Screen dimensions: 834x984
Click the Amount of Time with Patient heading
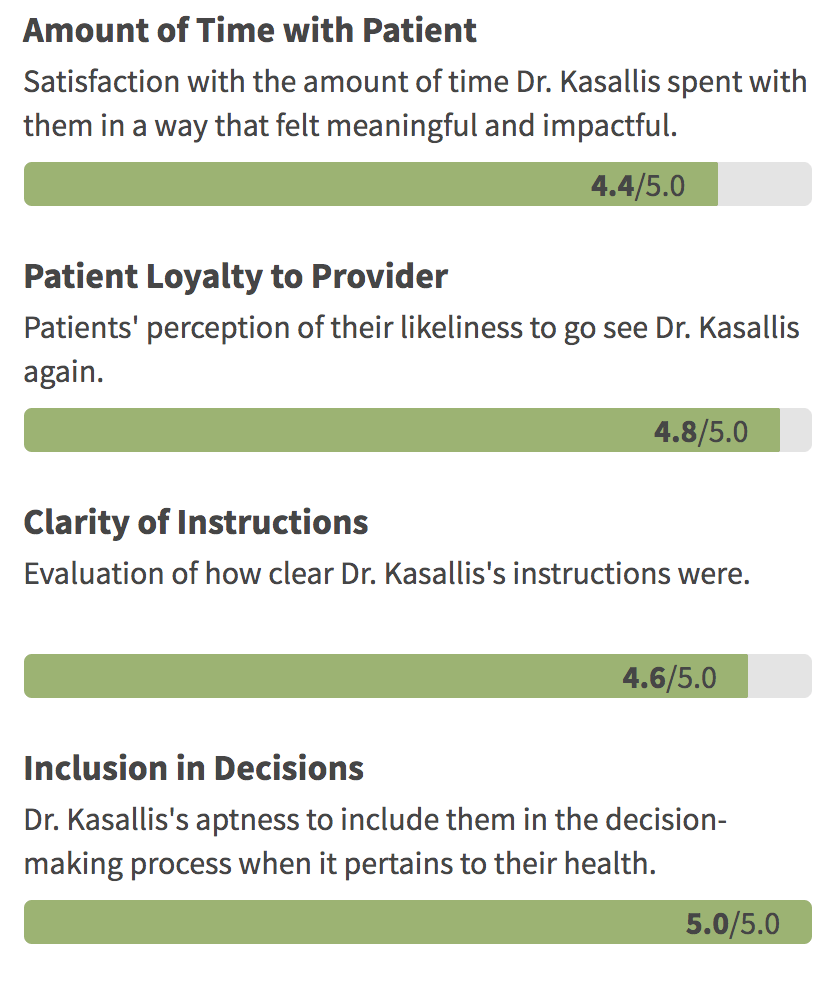tap(250, 30)
